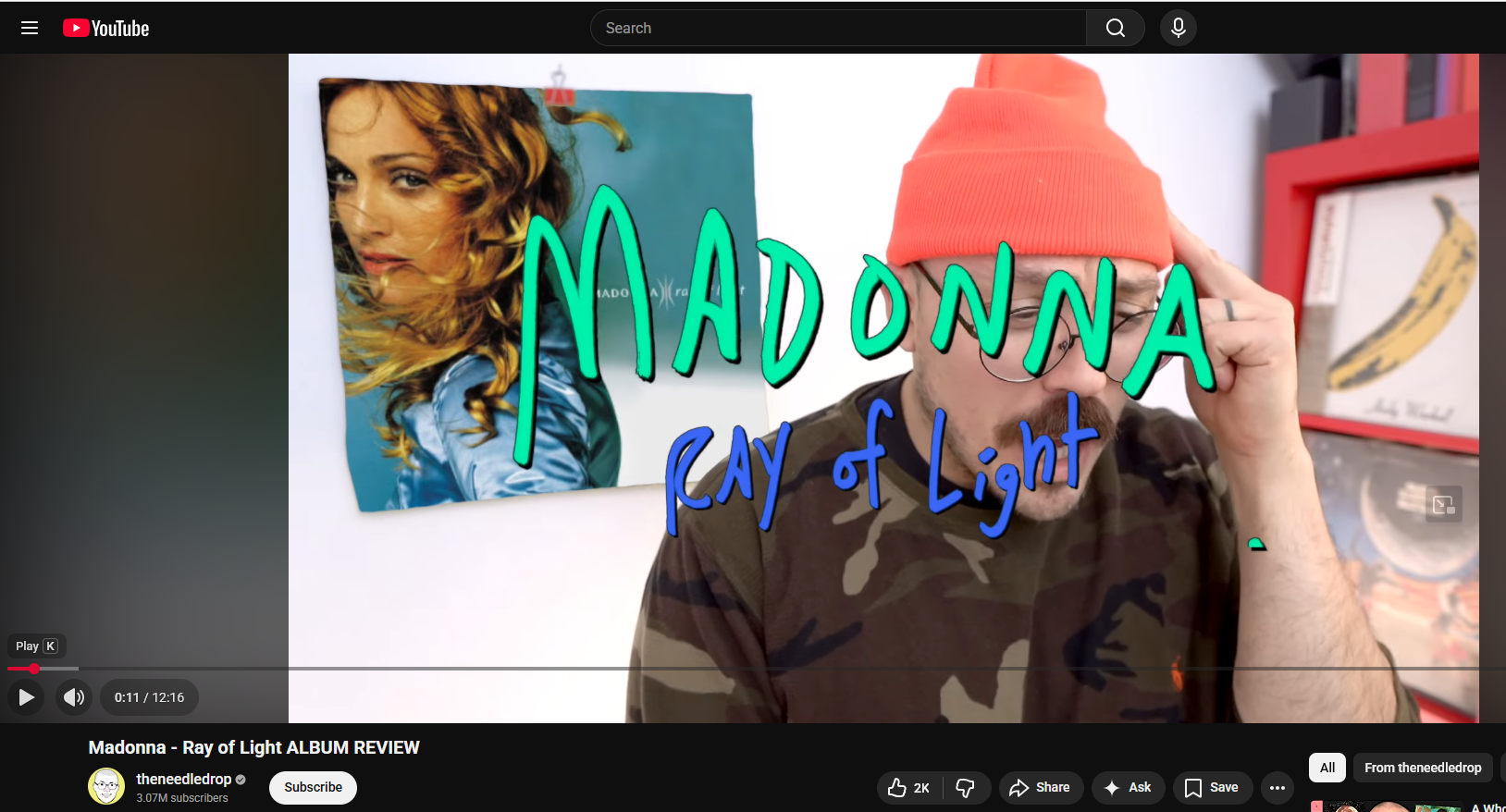
Task: Open the theneedledrop channel avatar
Action: pos(106,786)
